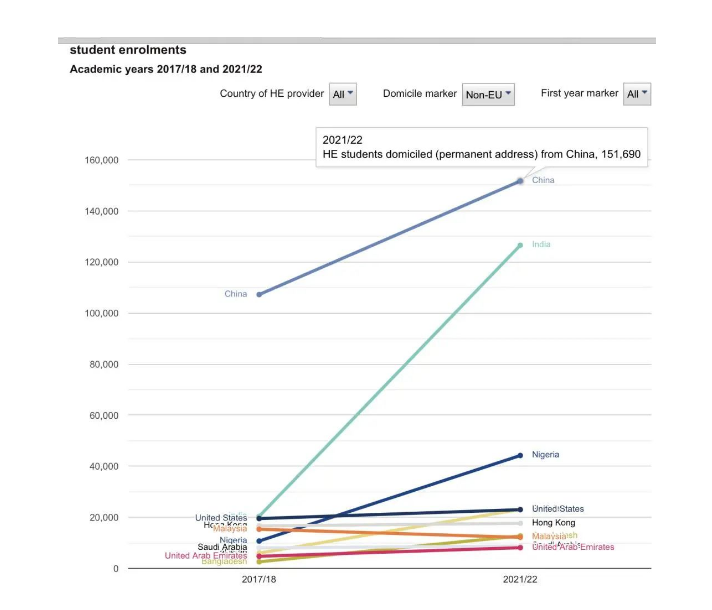Click the 2021/22 axis label
Image resolution: width=712 pixels, height=610 pixels.
click(x=520, y=579)
